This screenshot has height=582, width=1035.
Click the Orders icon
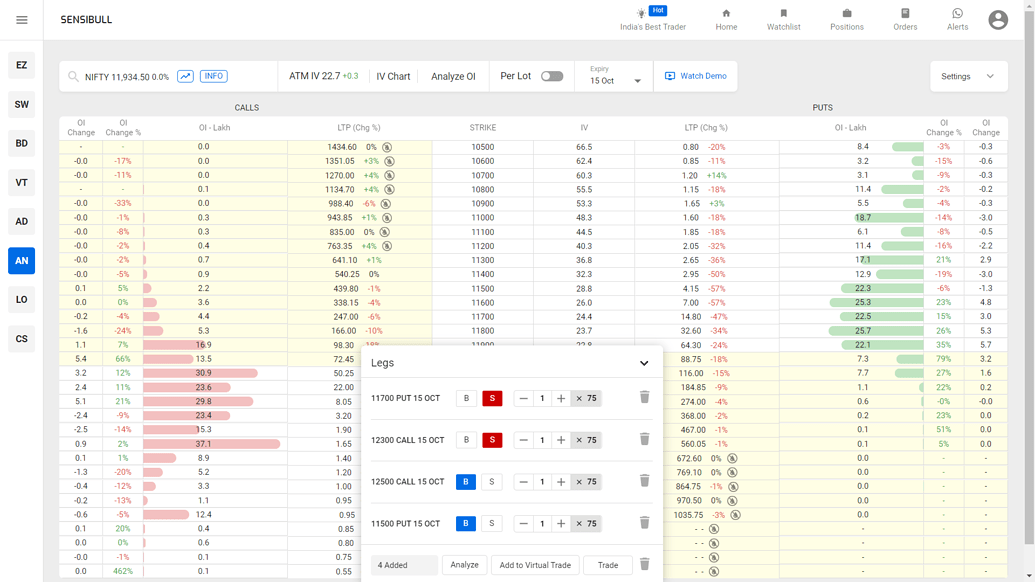[904, 14]
